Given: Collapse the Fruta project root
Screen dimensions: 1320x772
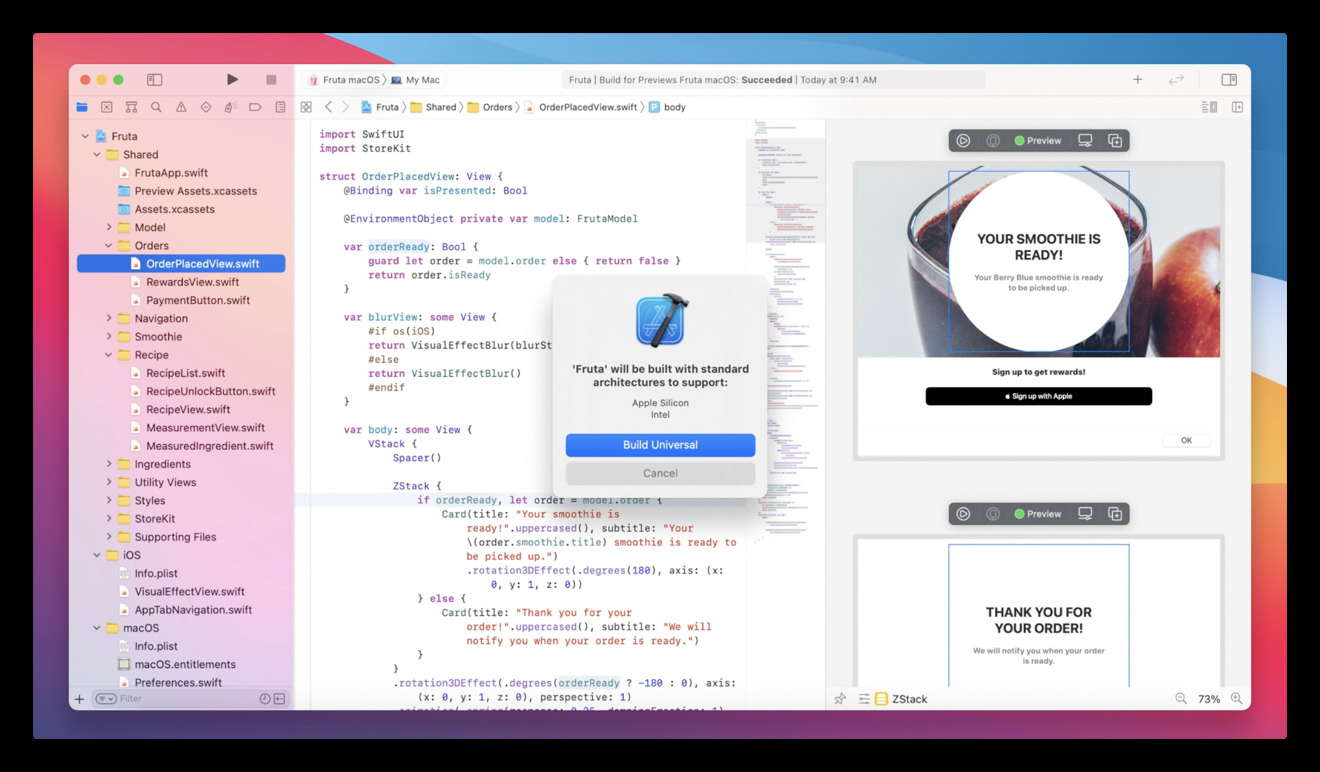Looking at the screenshot, I should (x=85, y=136).
